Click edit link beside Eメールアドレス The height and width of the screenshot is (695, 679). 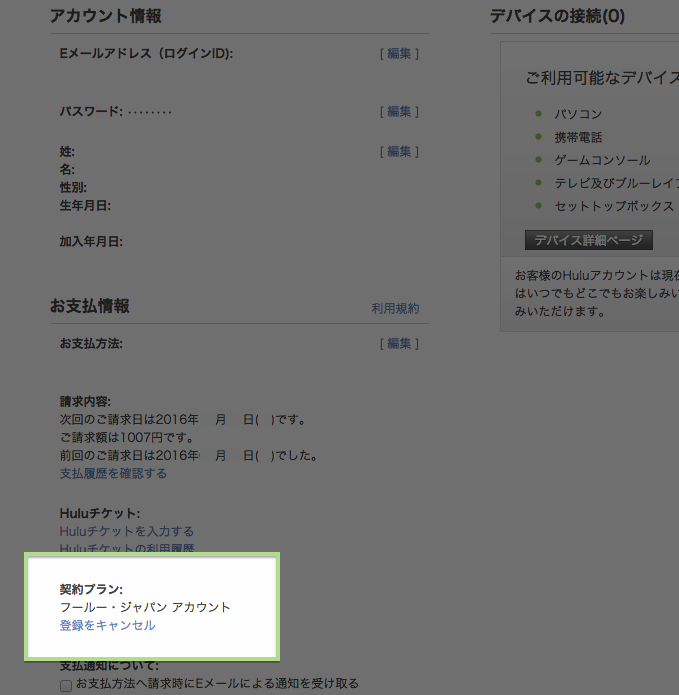pos(399,53)
